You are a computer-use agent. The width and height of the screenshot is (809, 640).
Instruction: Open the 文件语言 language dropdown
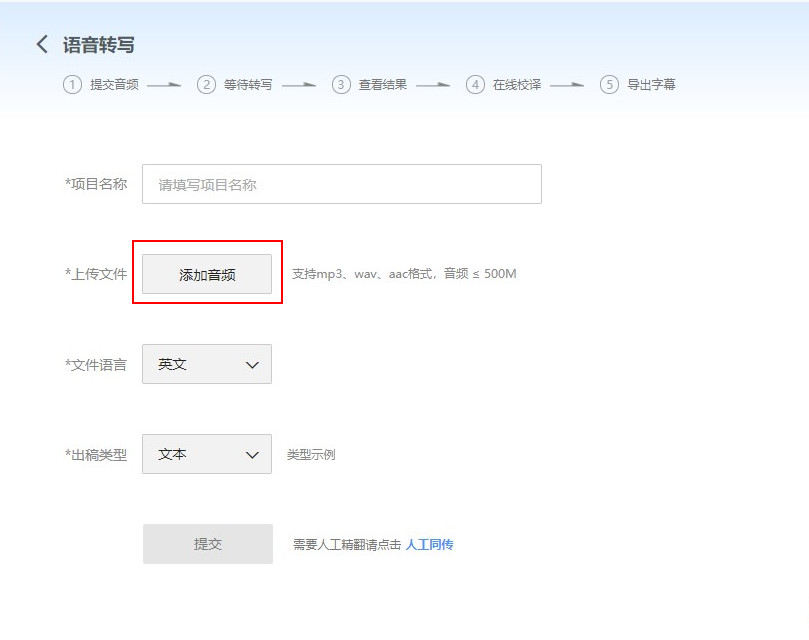(x=206, y=363)
